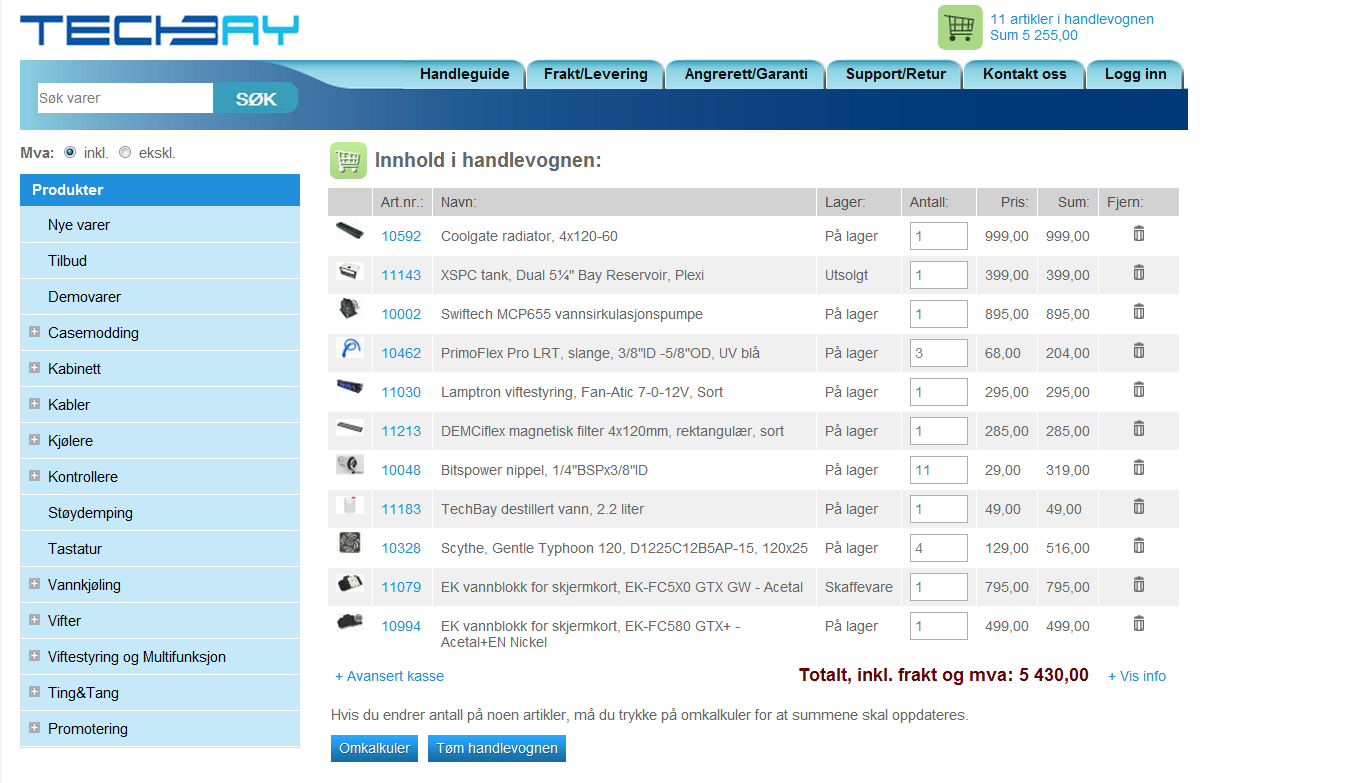Open the Handleguide tab

coord(464,74)
